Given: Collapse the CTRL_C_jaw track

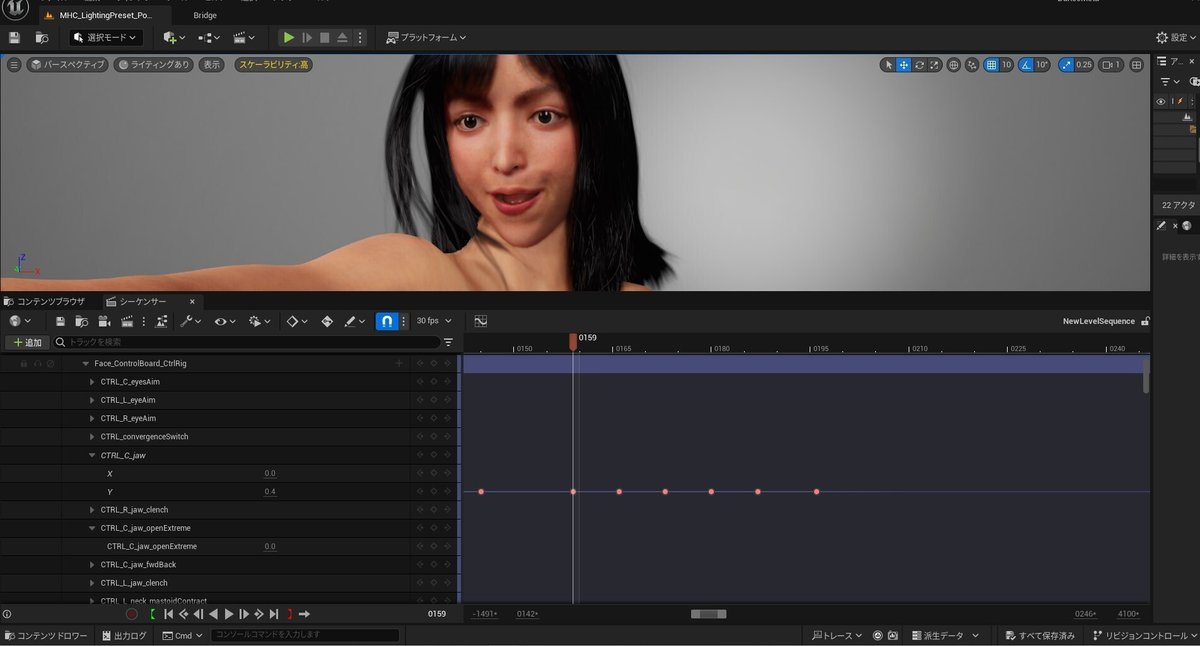Looking at the screenshot, I should click(92, 455).
